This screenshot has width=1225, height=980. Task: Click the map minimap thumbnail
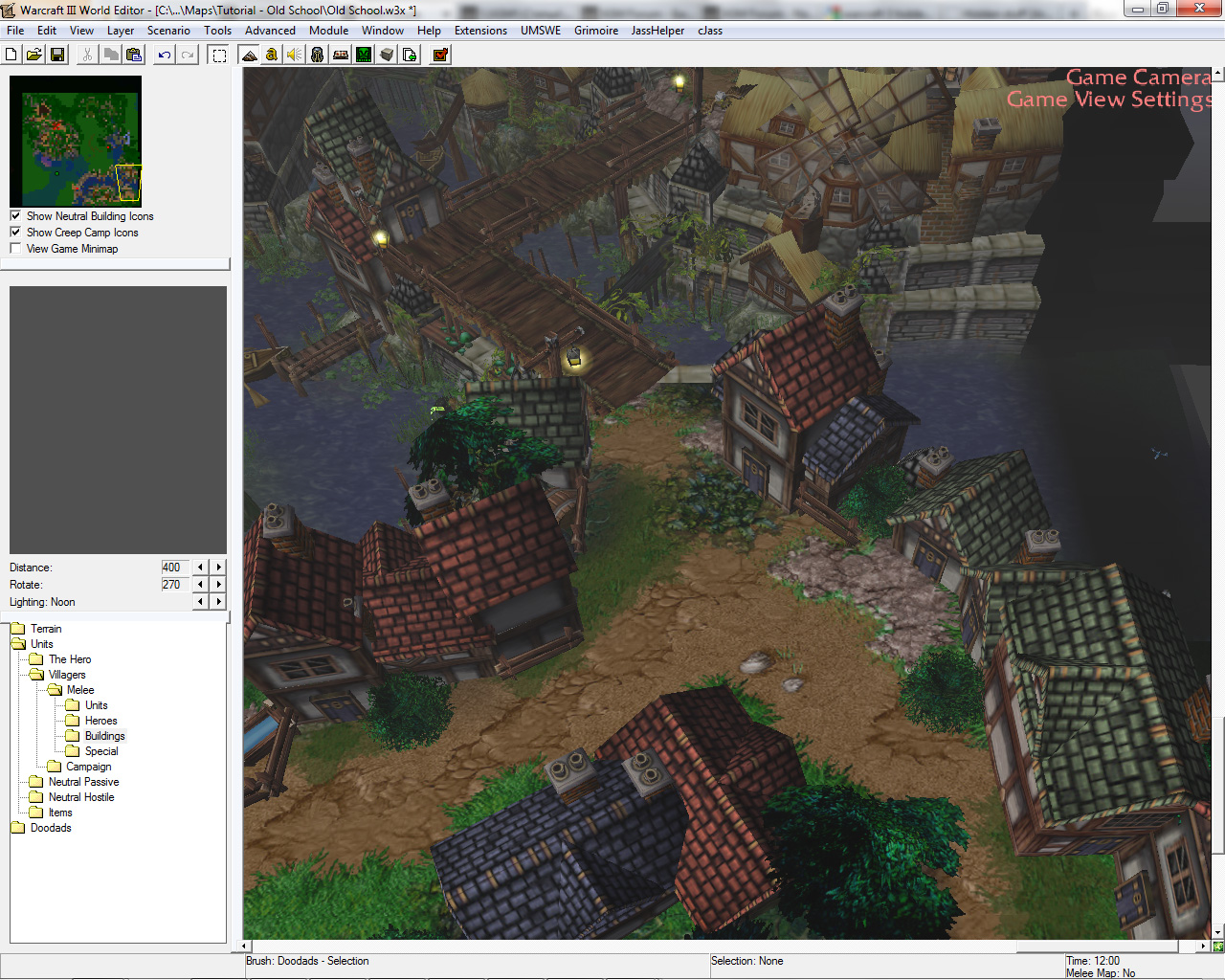click(x=76, y=142)
